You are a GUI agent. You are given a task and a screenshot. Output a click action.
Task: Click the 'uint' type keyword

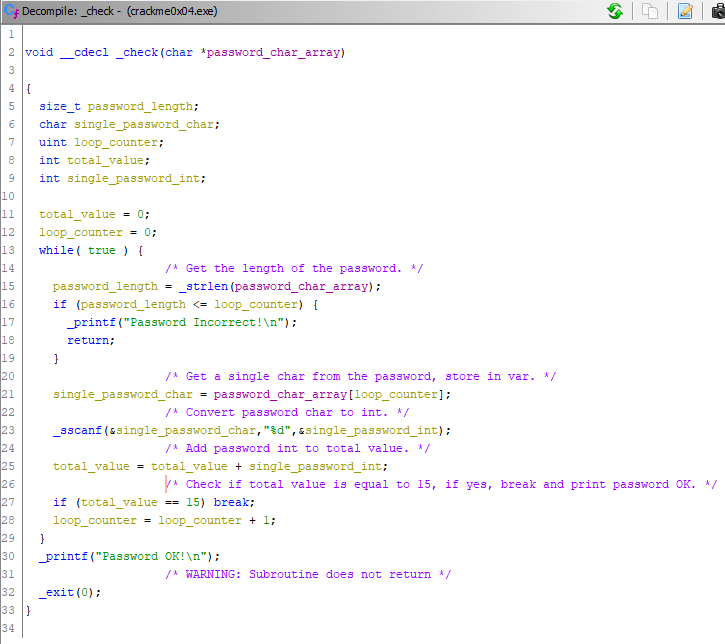tap(53, 142)
